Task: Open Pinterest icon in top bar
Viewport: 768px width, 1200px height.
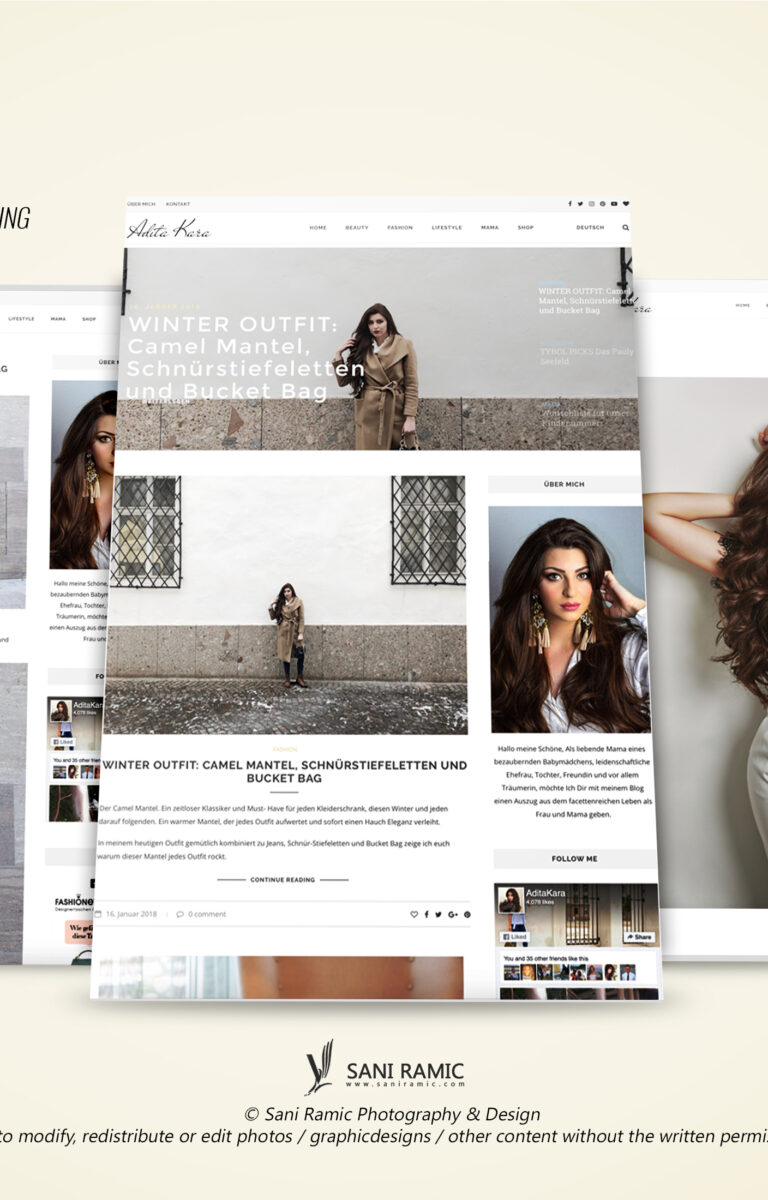Action: tap(602, 203)
